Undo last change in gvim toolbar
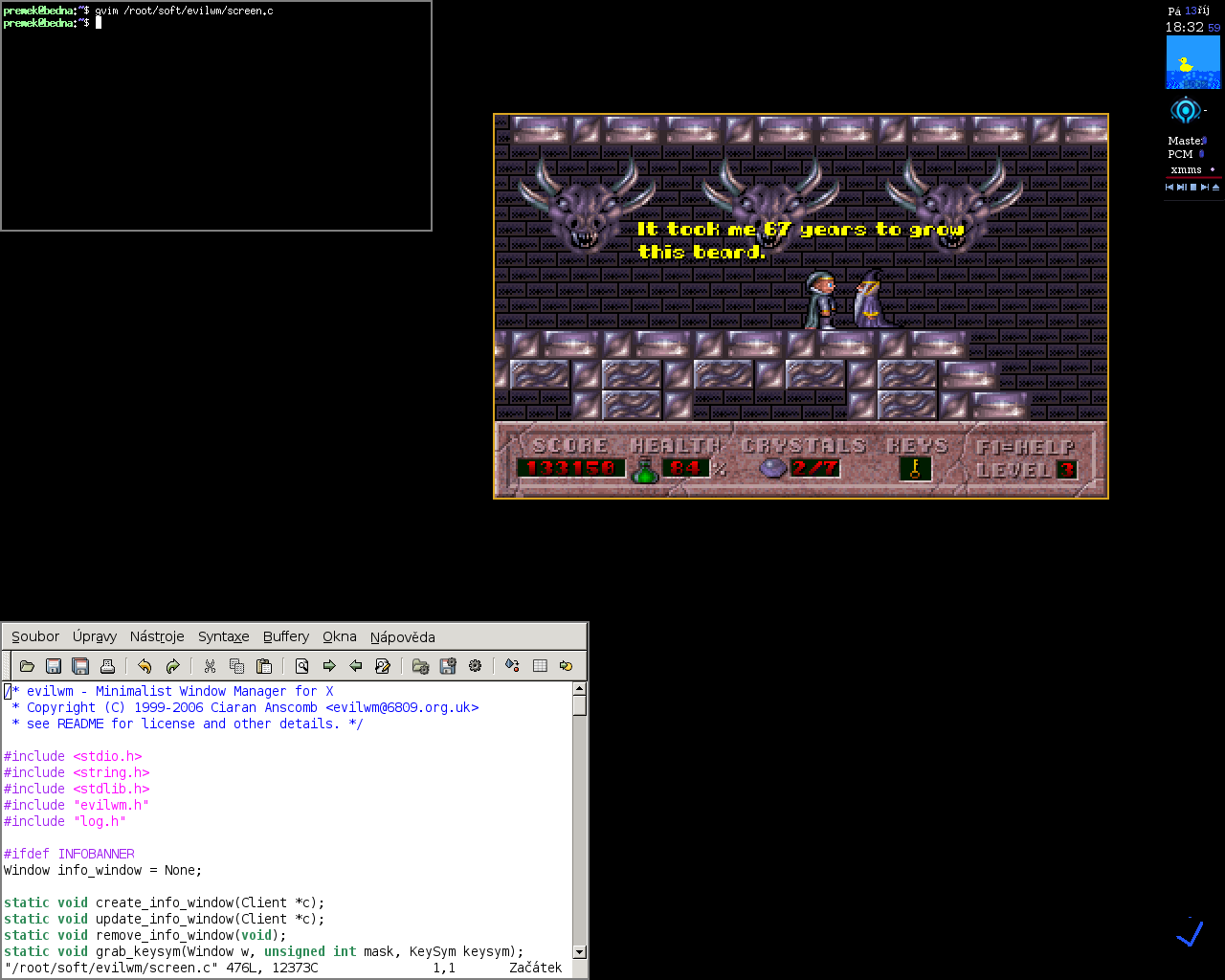The image size is (1225, 980). point(145,666)
